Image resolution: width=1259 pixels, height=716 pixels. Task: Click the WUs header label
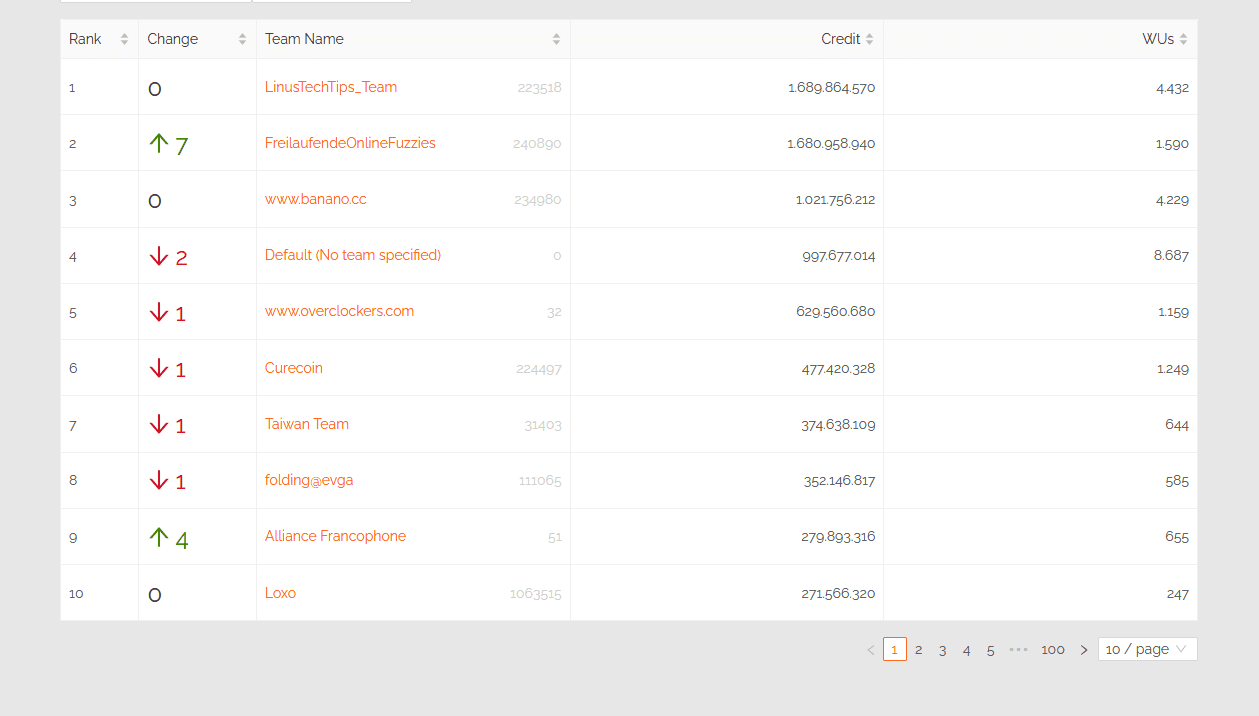coord(1158,39)
